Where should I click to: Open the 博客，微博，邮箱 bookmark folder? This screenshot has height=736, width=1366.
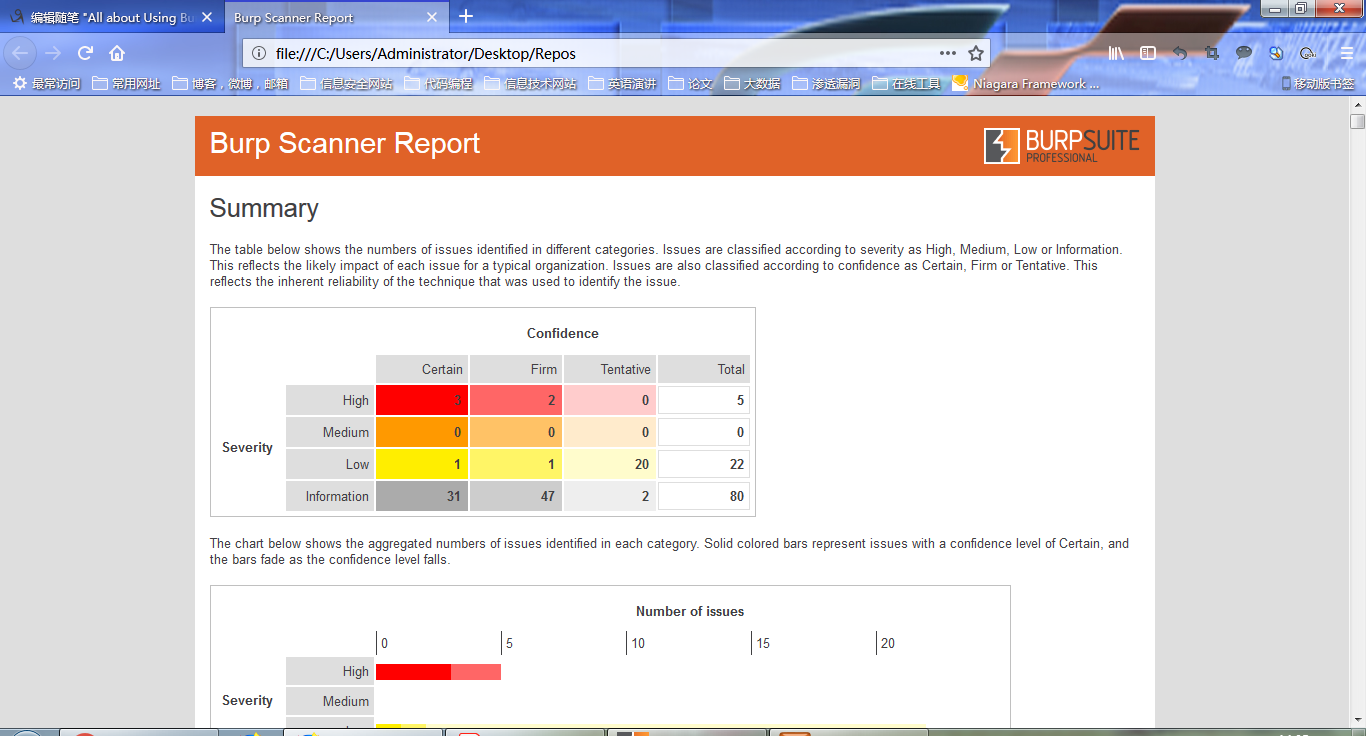click(231, 84)
